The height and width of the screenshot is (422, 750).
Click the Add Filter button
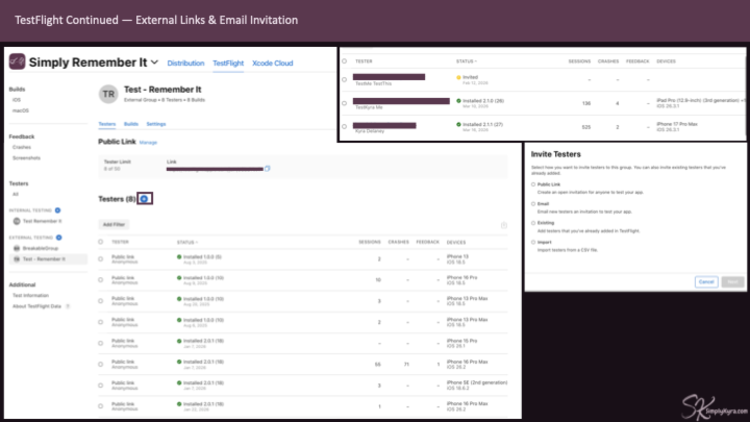click(114, 224)
